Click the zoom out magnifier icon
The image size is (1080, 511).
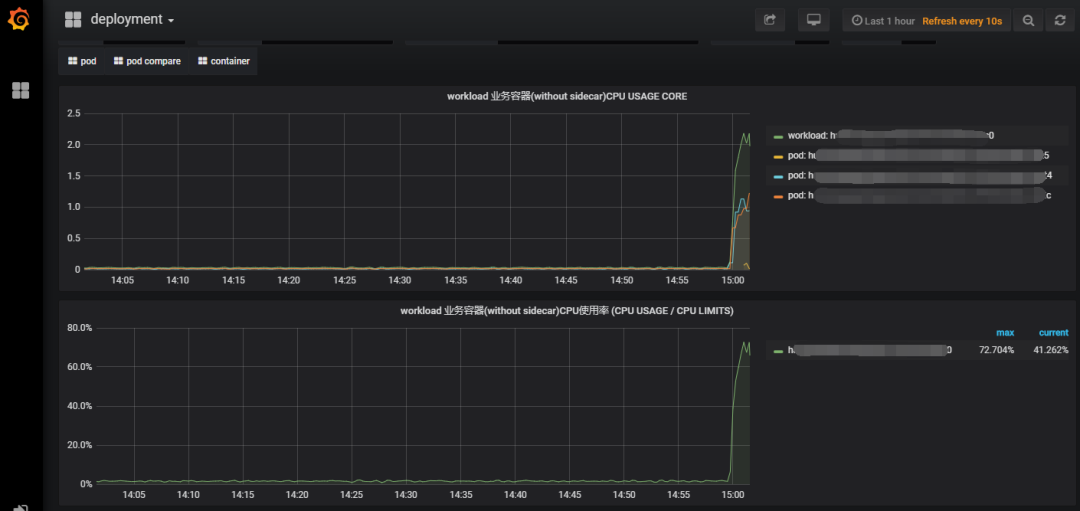(x=1028, y=20)
